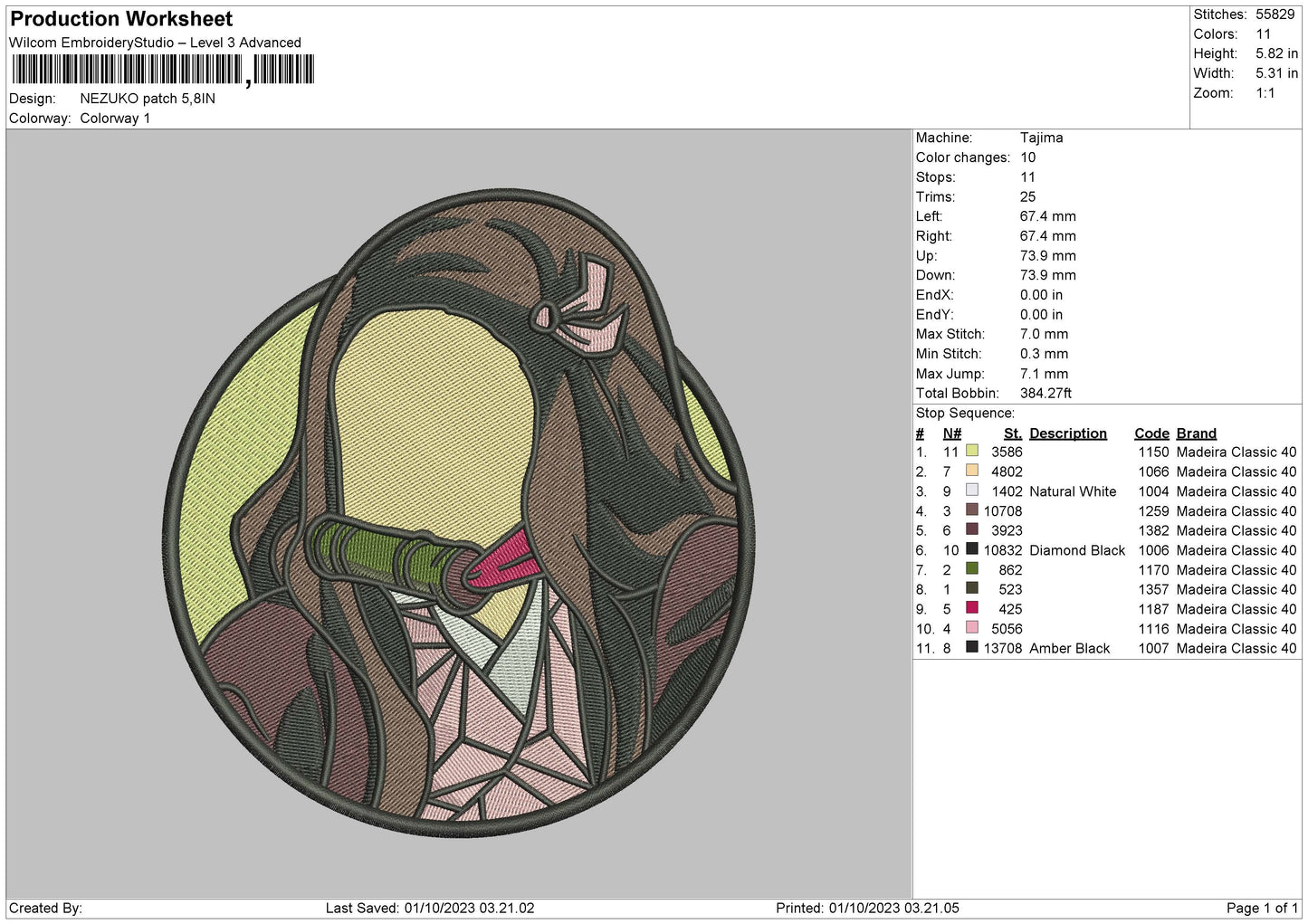This screenshot has height=924, width=1308.
Task: Click the 'Code' column header
Action: point(1151,433)
